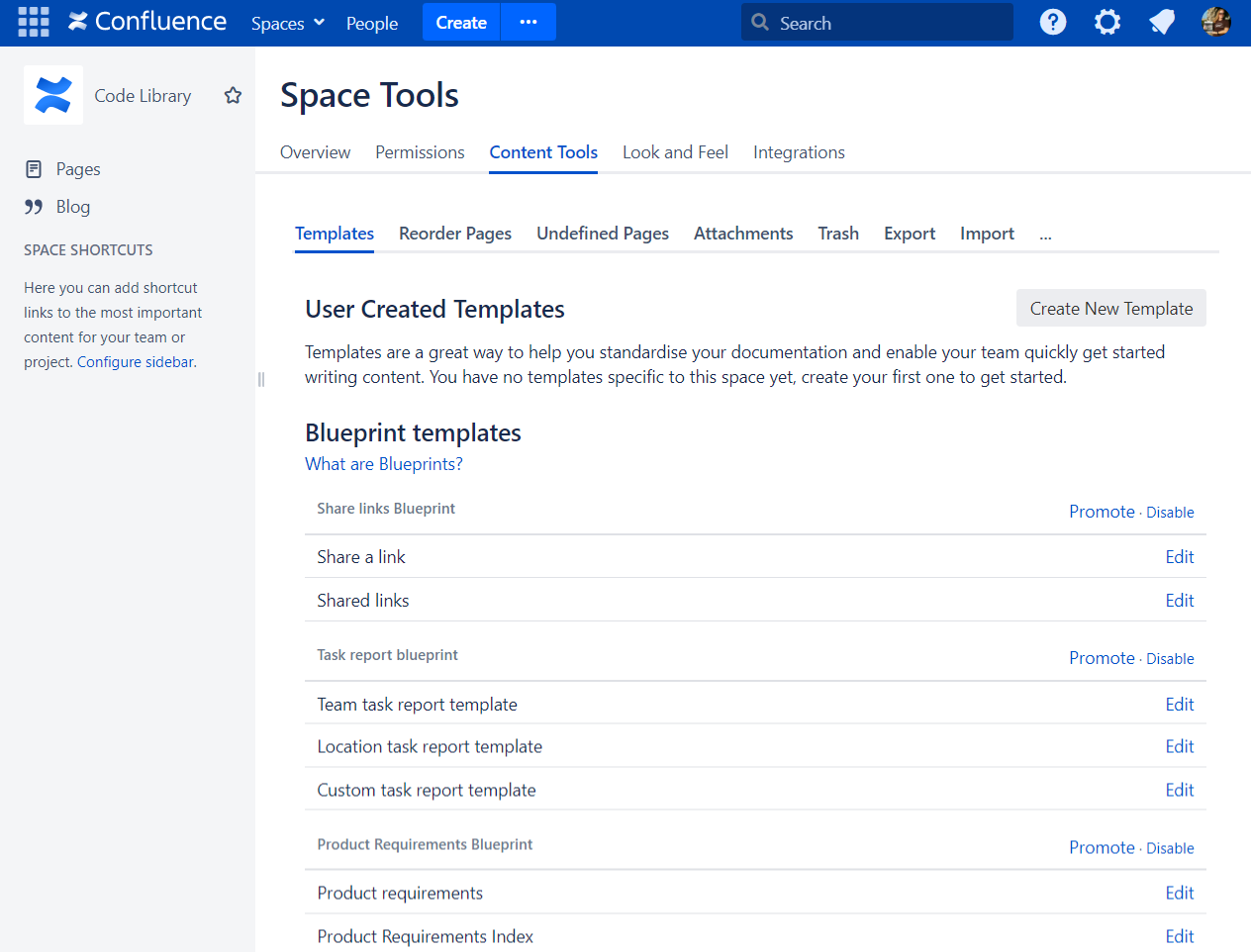Open Blog in the sidebar

[72, 207]
